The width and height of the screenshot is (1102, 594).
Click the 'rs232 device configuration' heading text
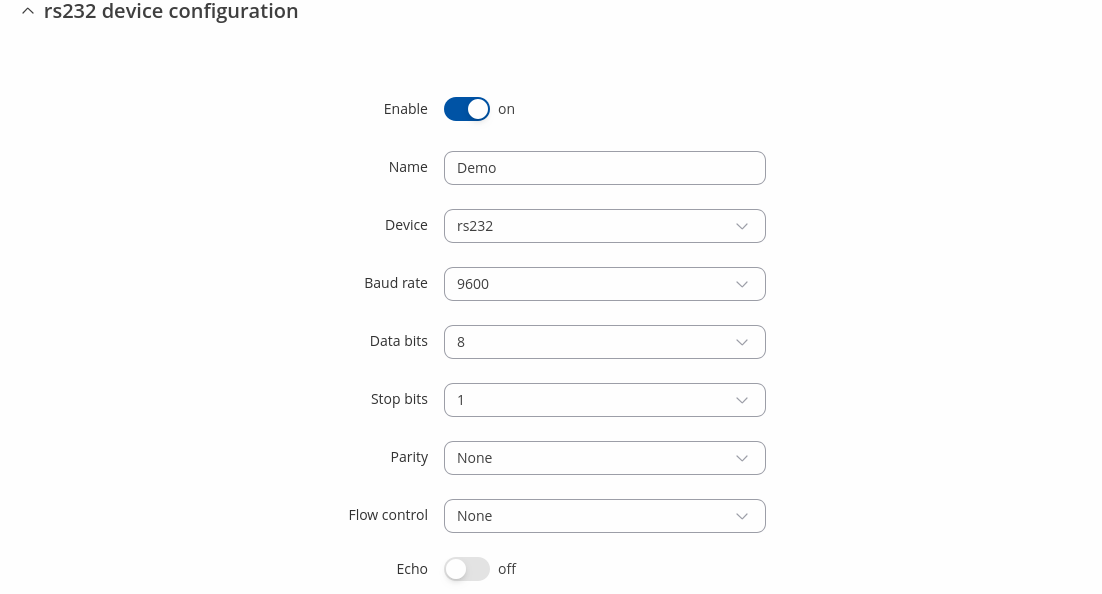(171, 12)
